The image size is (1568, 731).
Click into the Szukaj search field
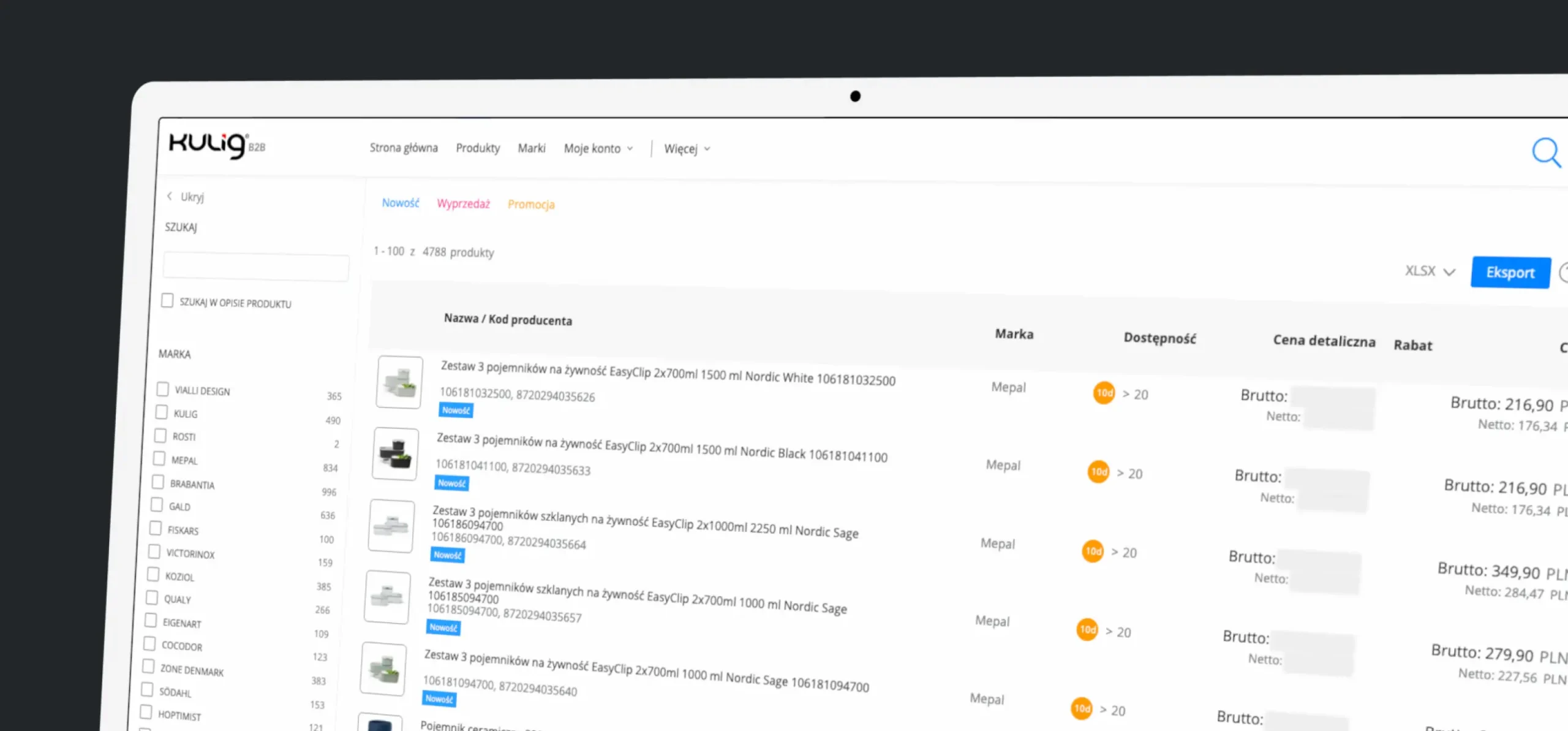pos(256,266)
